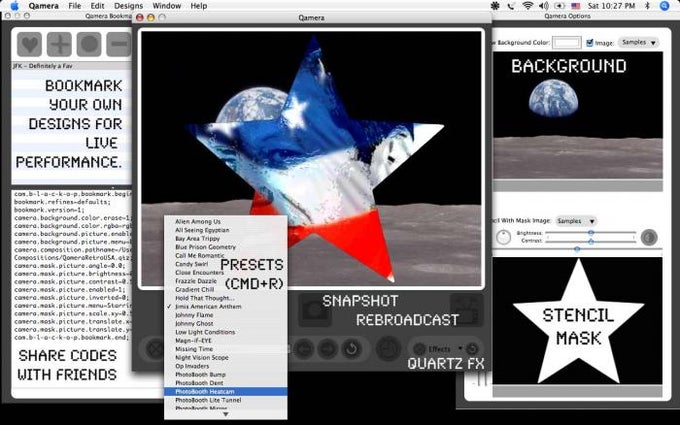This screenshot has width=680, height=425.
Task: Choose the Missing Time preset
Action: (226, 349)
